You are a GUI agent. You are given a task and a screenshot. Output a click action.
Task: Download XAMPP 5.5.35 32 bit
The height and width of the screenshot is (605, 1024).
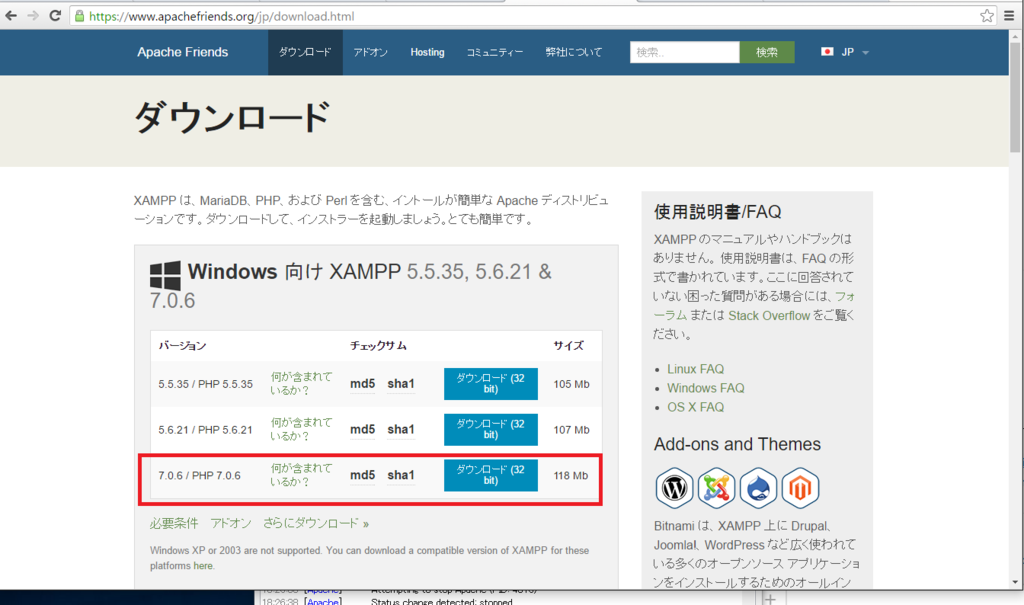pyautogui.click(x=490, y=384)
